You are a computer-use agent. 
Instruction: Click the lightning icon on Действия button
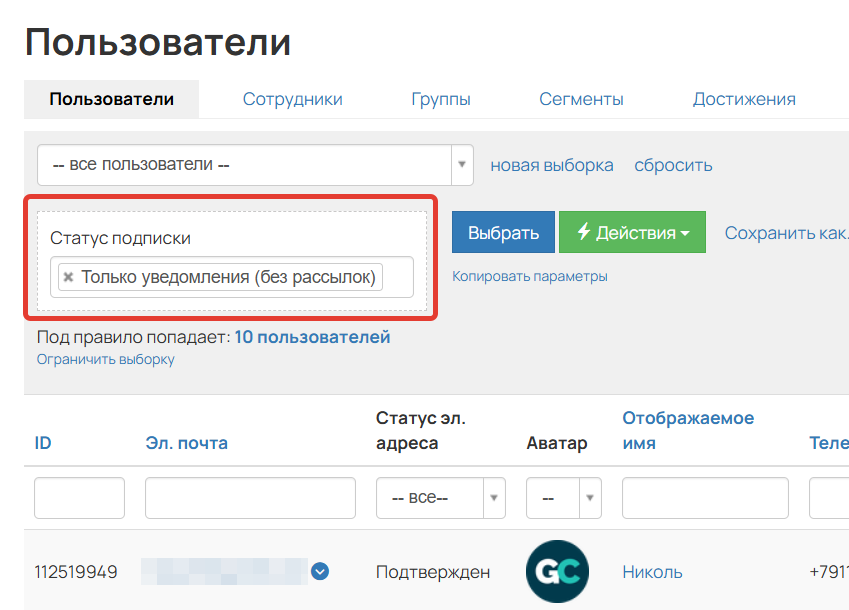[582, 231]
